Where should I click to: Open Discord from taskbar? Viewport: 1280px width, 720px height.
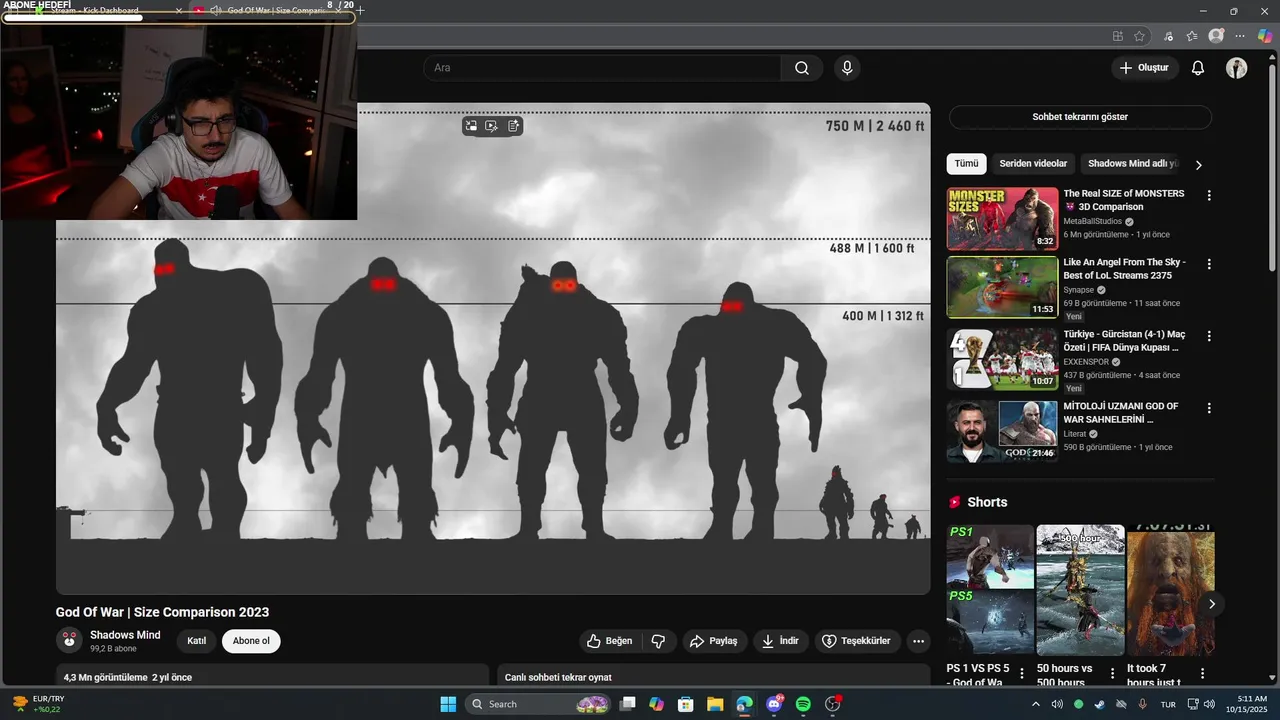pyautogui.click(x=774, y=704)
